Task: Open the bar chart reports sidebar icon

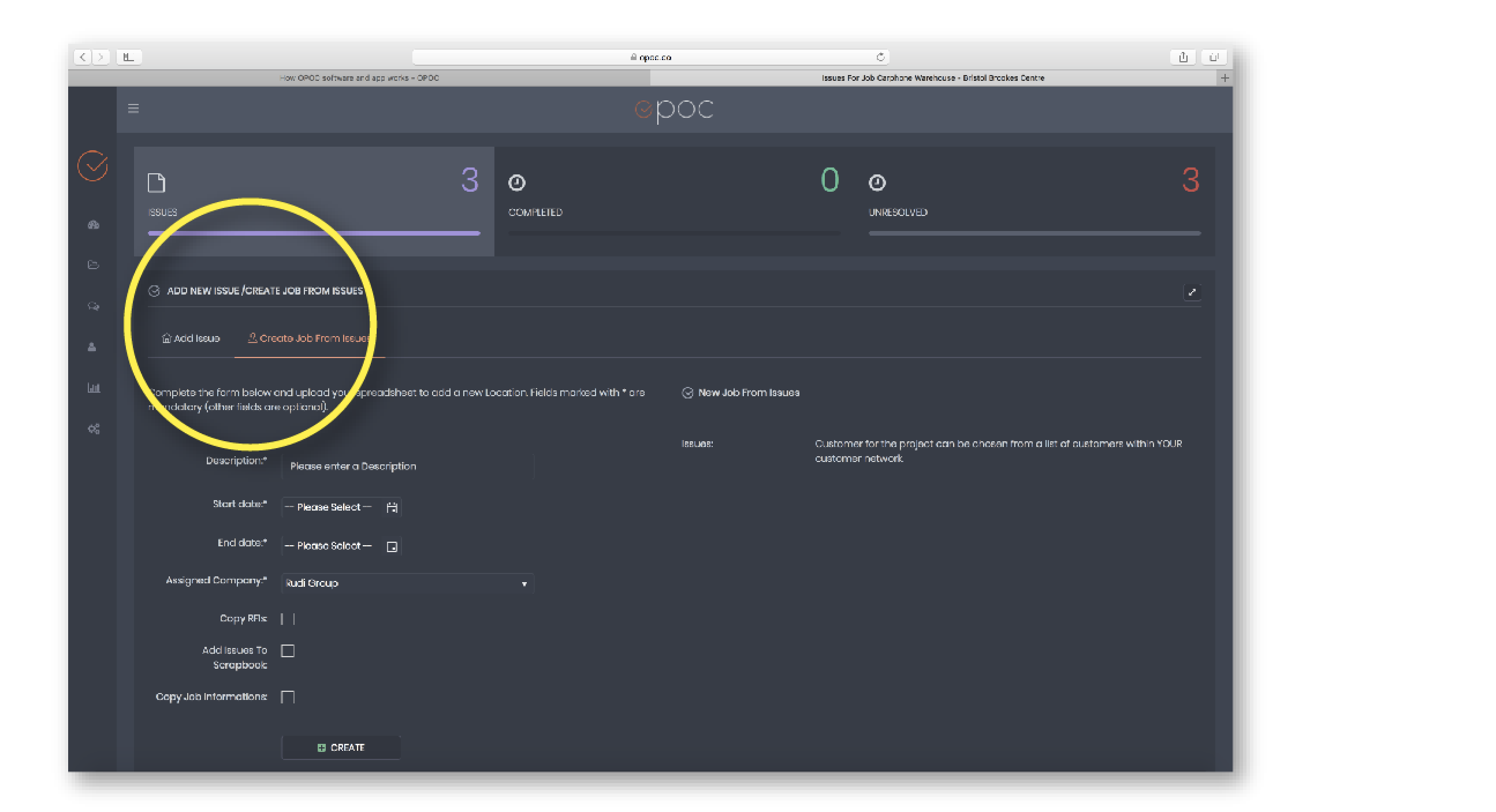Action: pos(94,388)
